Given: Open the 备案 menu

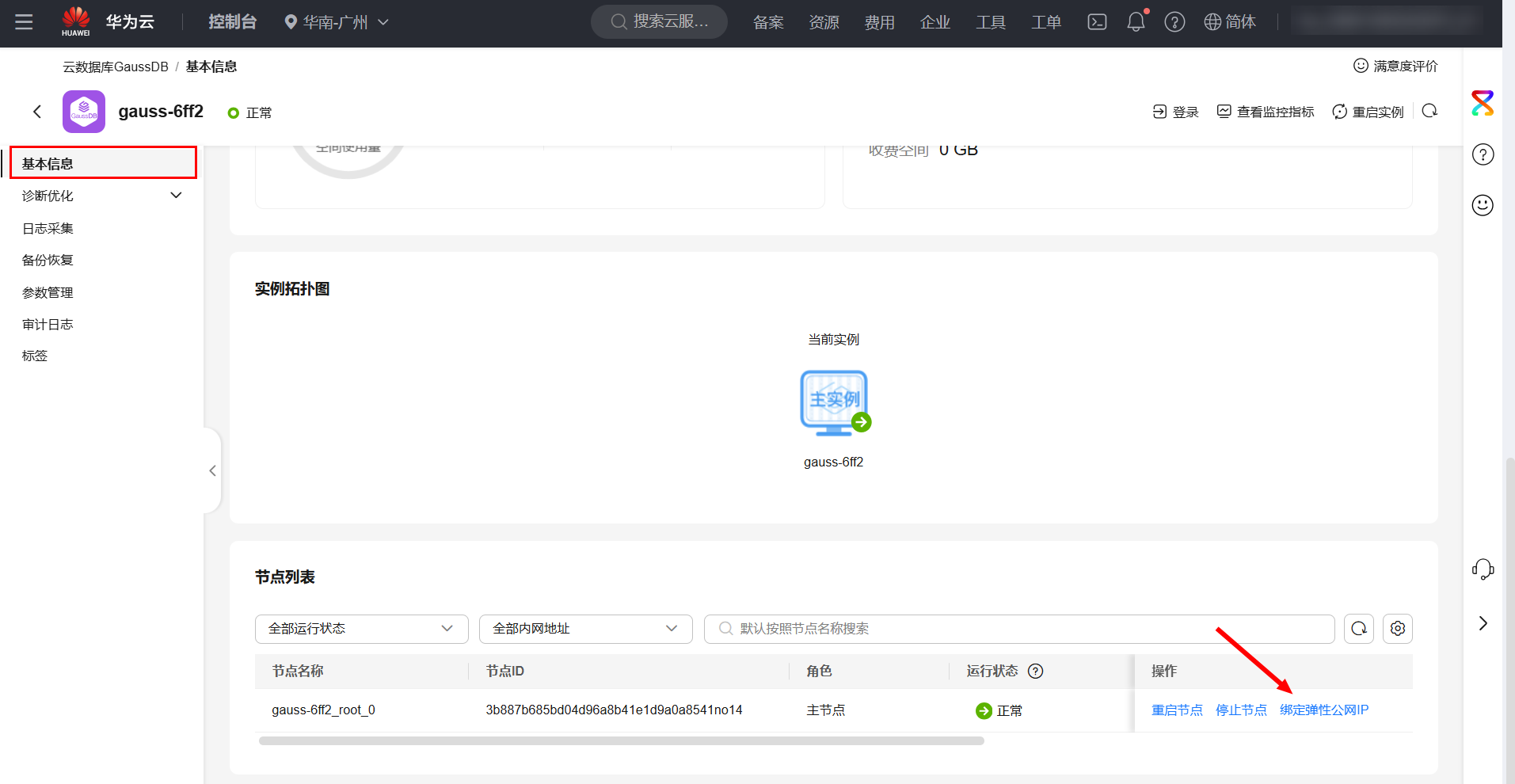Looking at the screenshot, I should [768, 22].
